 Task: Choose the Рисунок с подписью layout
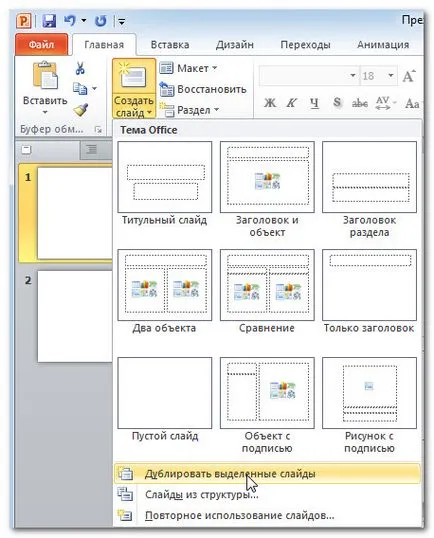[x=370, y=405]
